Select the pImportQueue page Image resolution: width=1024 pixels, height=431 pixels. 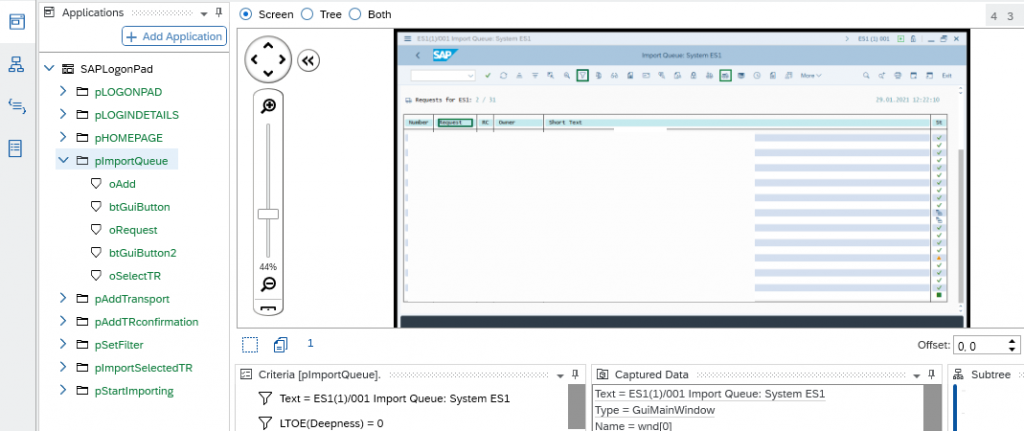(131, 161)
